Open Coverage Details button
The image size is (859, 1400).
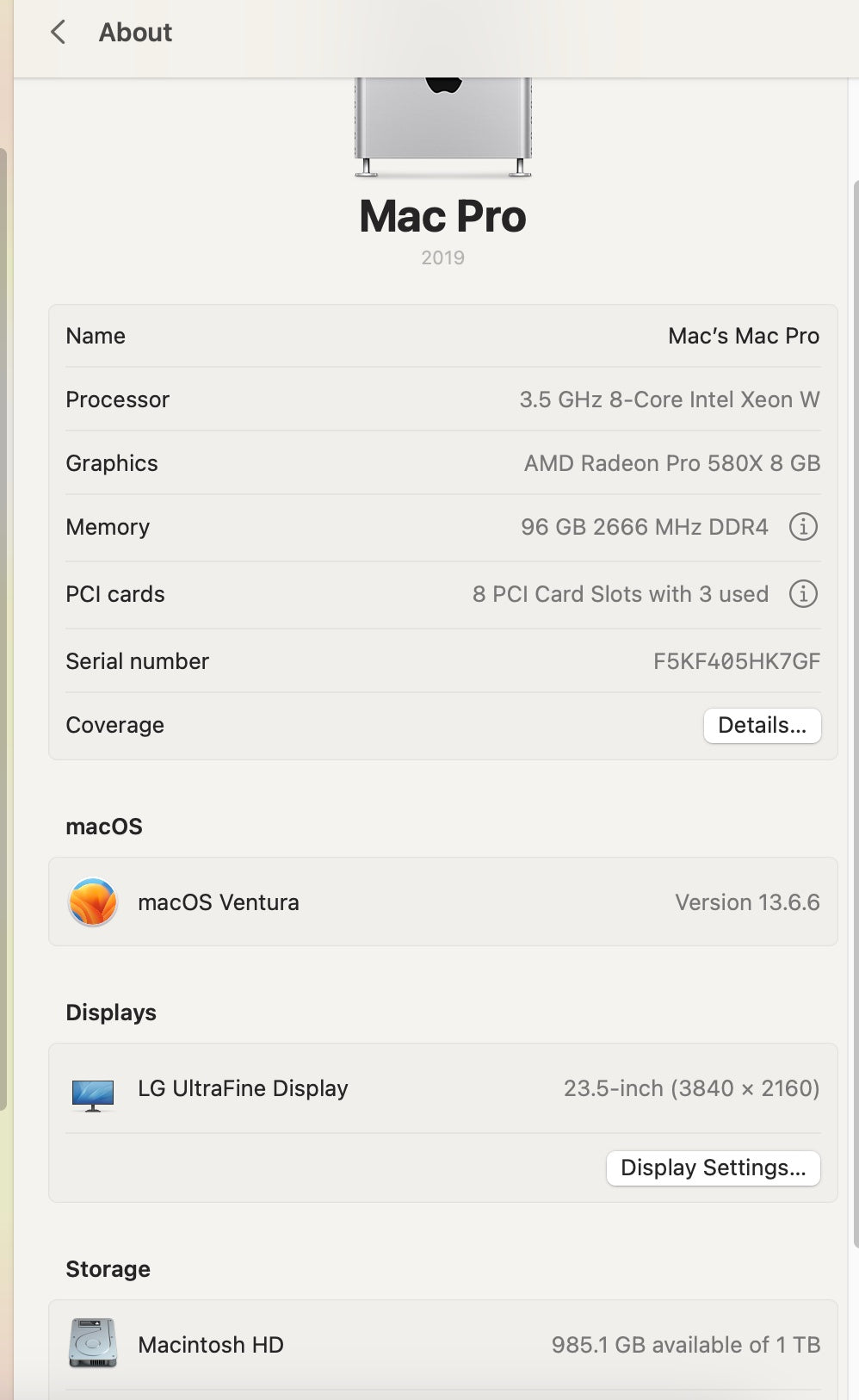[762, 725]
